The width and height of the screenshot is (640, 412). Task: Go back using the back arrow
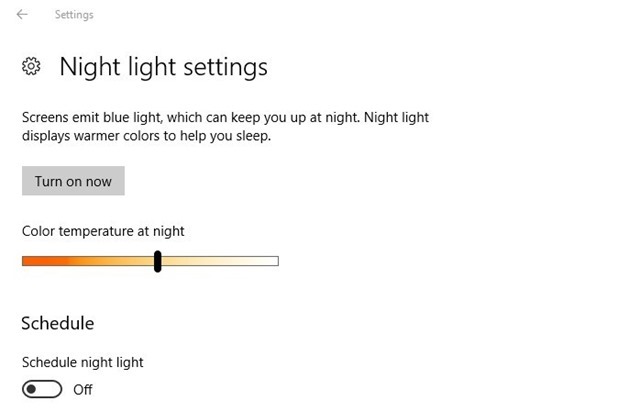[22, 15]
